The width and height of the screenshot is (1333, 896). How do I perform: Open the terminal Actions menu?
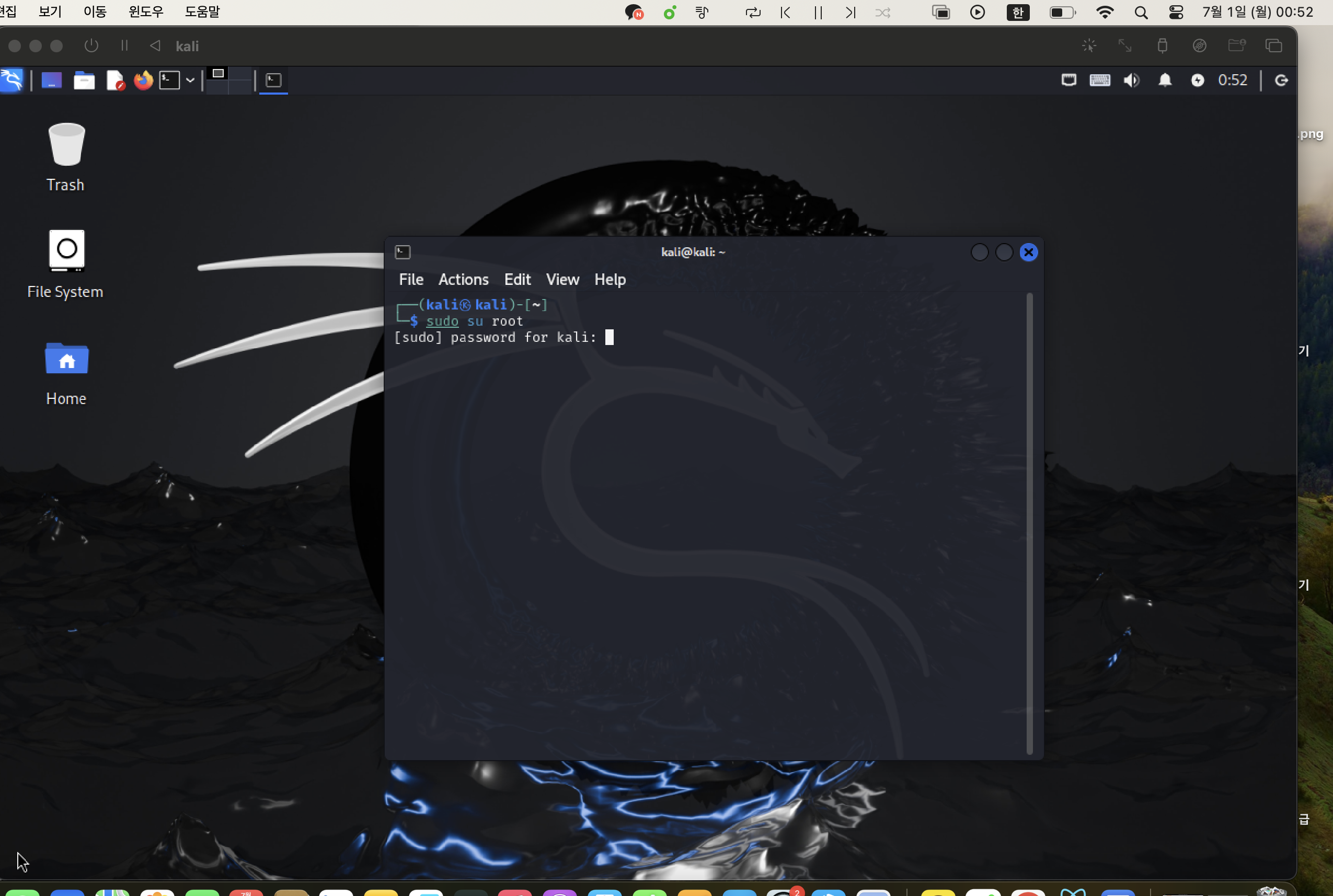[463, 280]
